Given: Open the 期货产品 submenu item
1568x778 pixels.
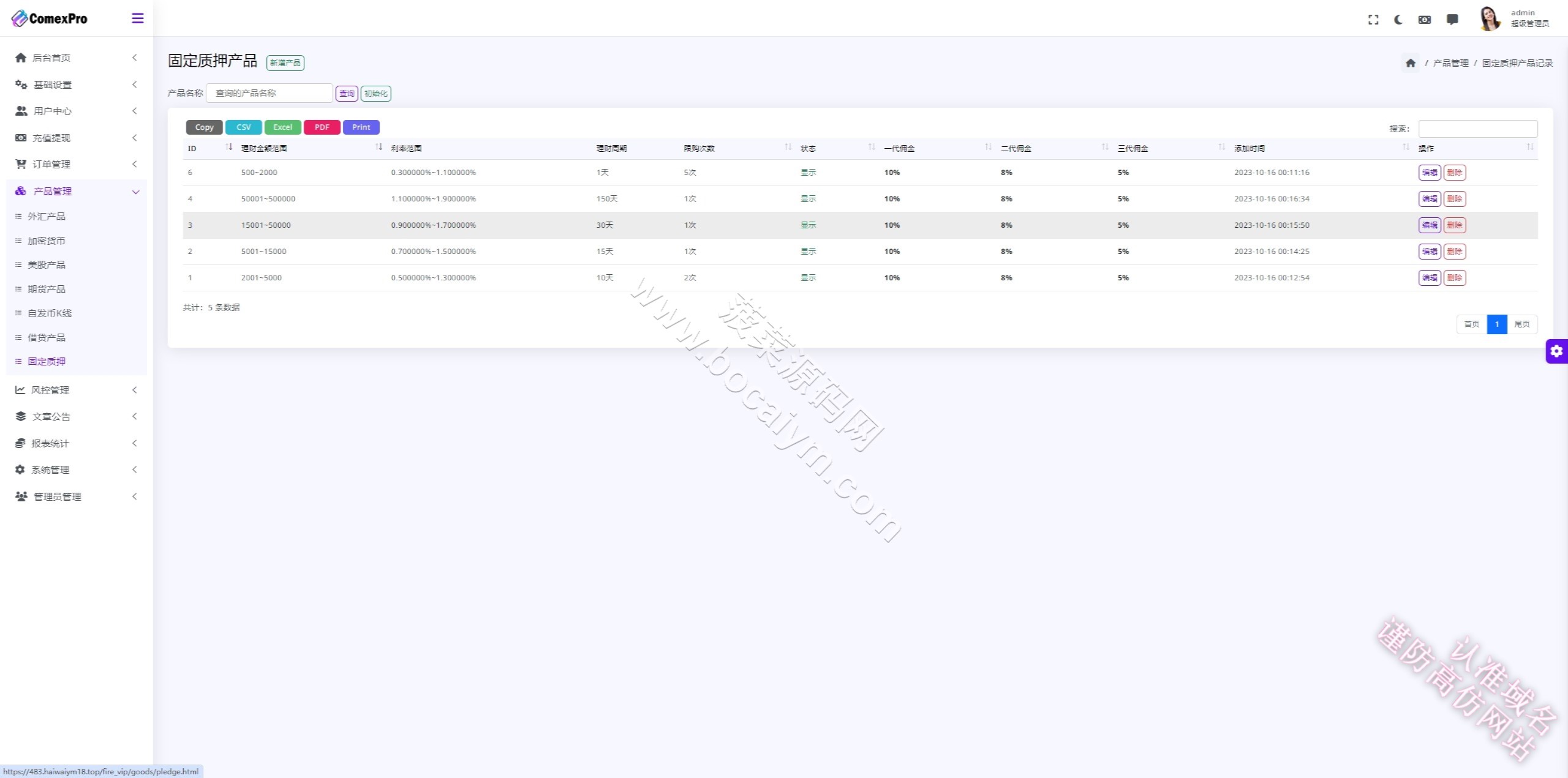Looking at the screenshot, I should (x=47, y=289).
